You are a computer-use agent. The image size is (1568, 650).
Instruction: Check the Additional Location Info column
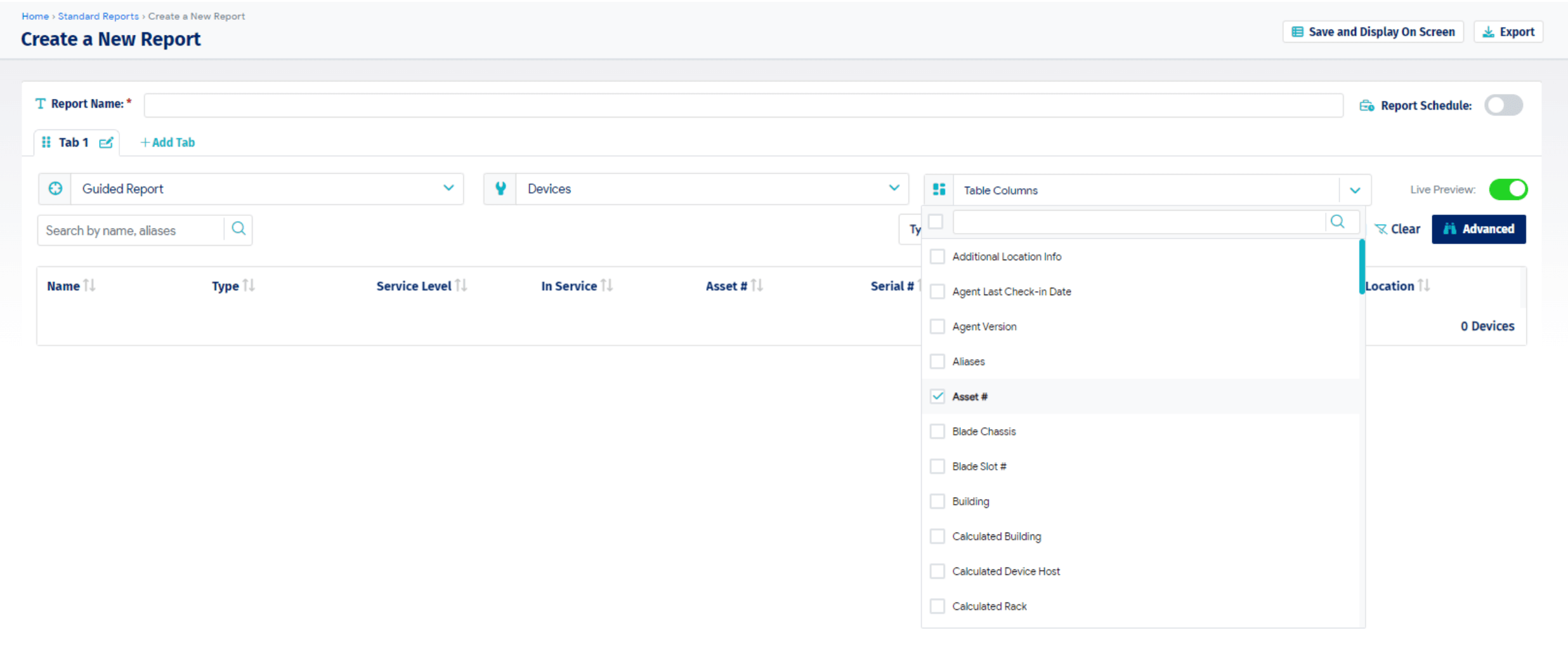tap(937, 256)
